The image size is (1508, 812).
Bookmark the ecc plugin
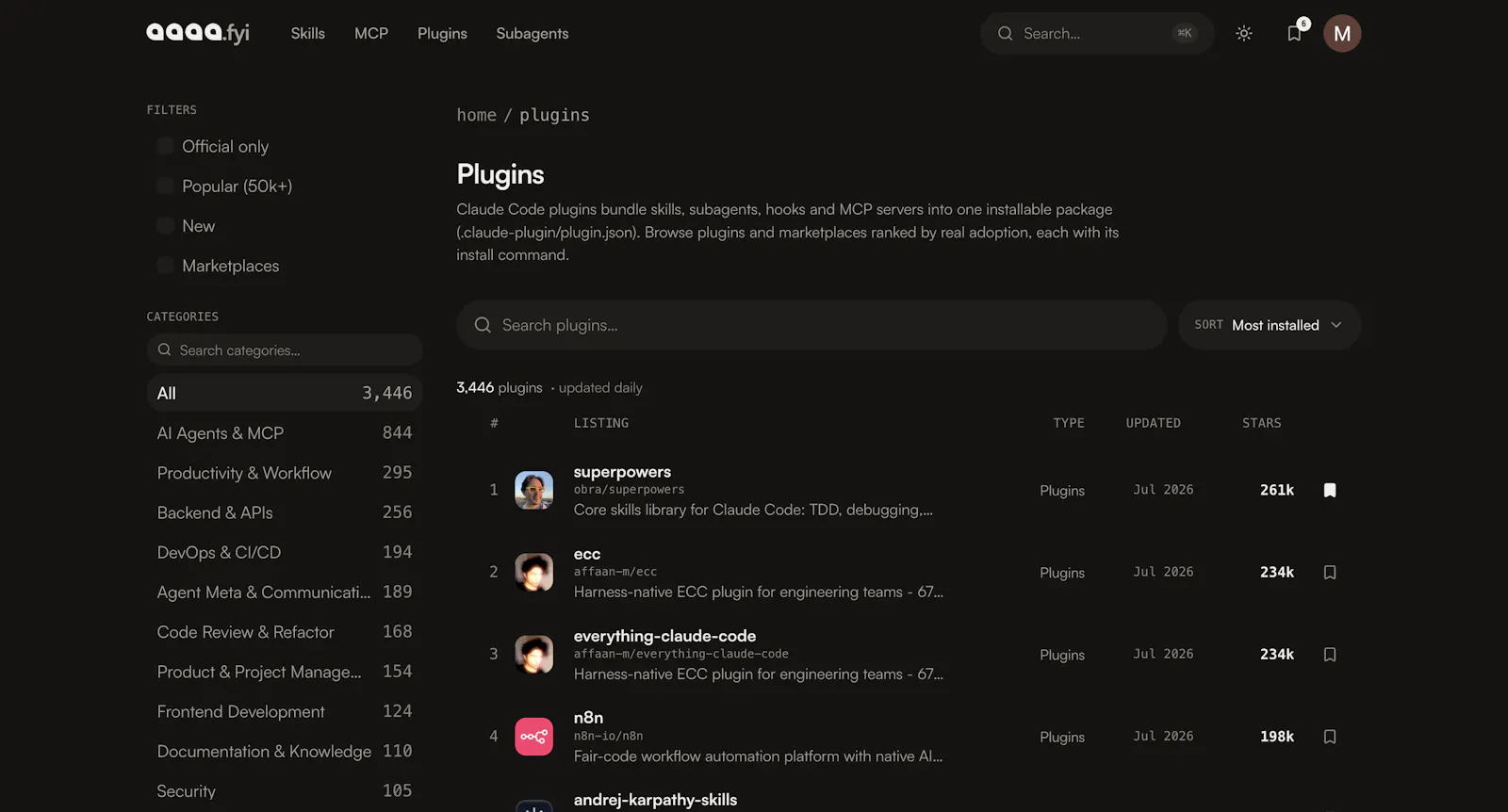coord(1330,572)
